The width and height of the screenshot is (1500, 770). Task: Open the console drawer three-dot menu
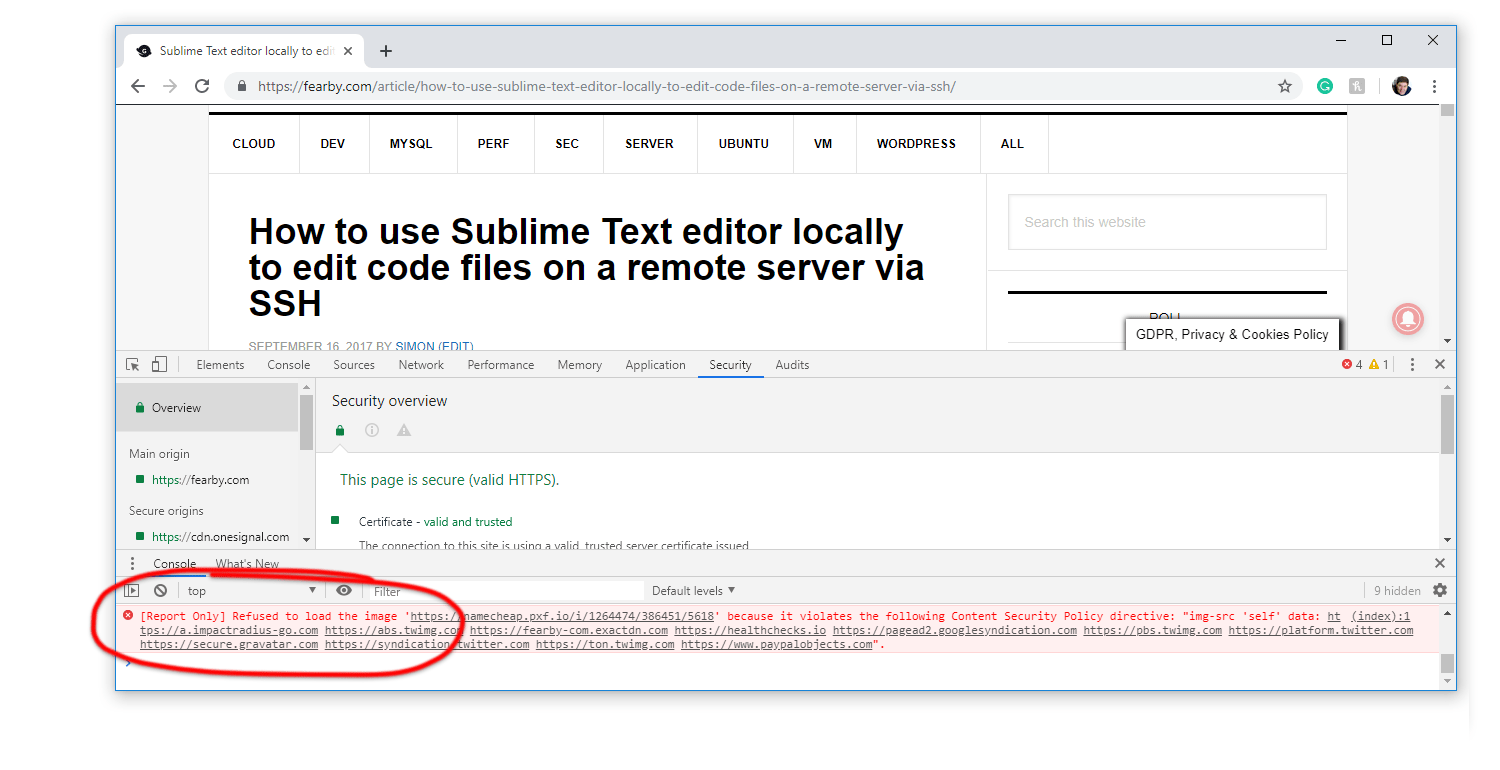coord(133,564)
